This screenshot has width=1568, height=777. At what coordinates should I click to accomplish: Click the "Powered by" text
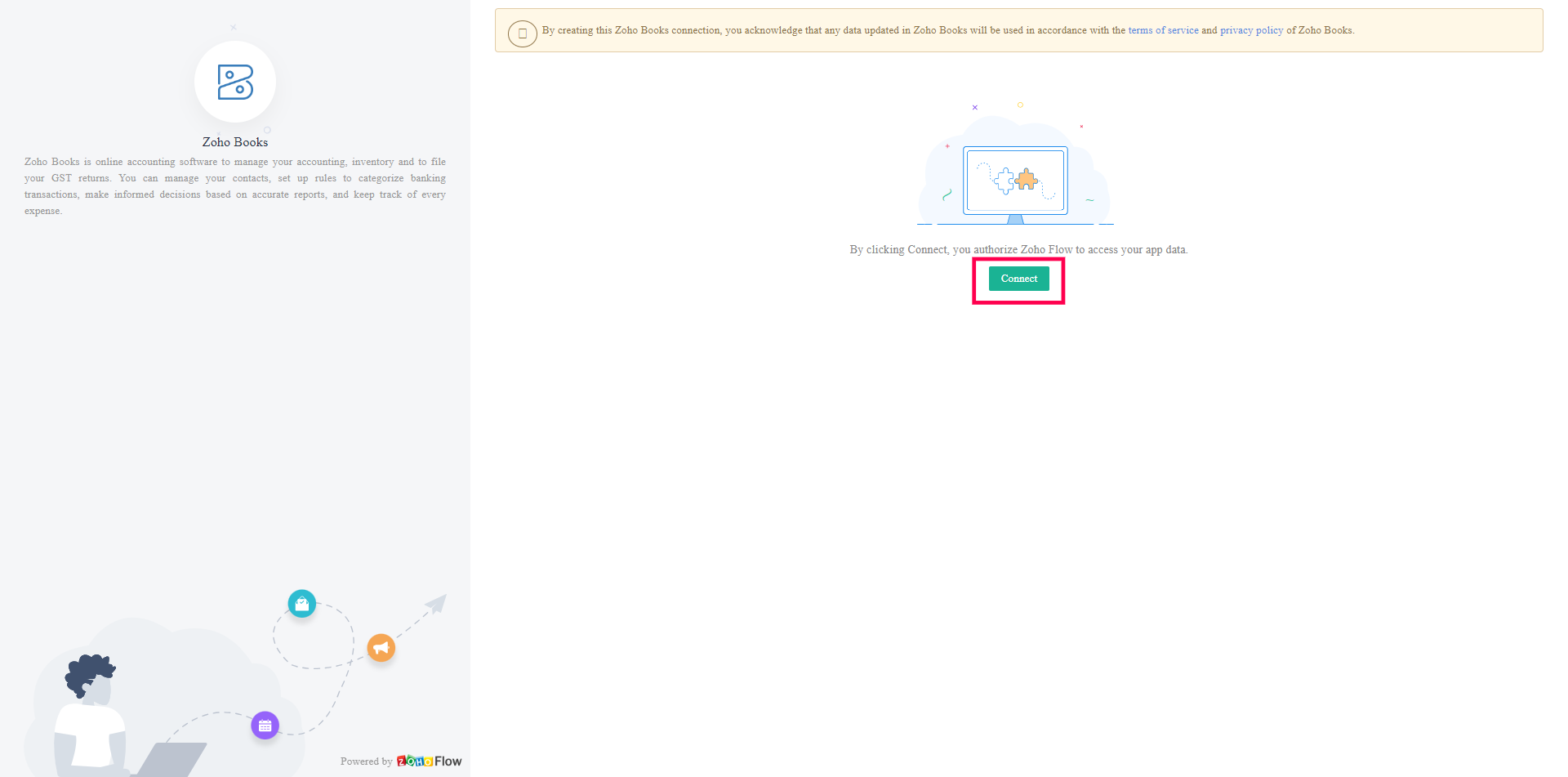(366, 761)
